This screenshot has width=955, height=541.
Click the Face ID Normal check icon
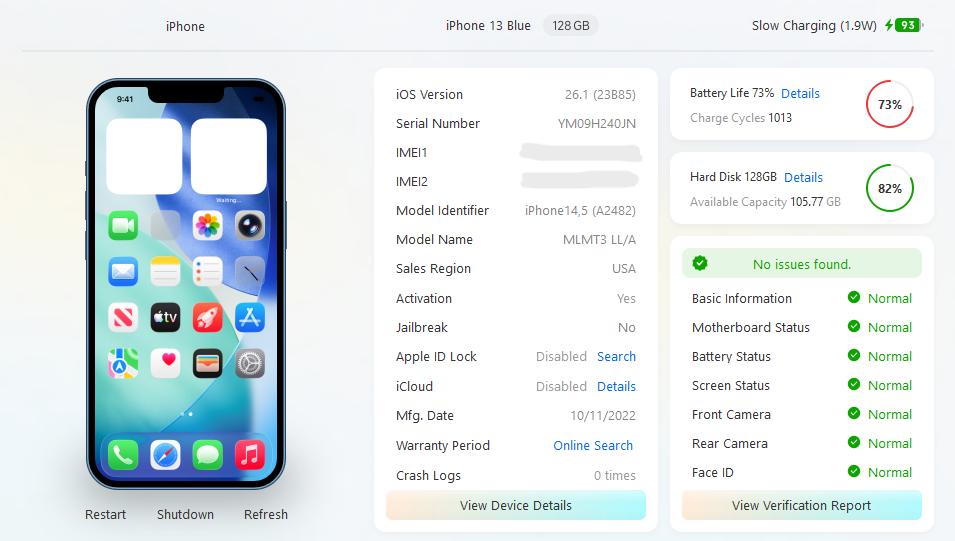[x=854, y=472]
